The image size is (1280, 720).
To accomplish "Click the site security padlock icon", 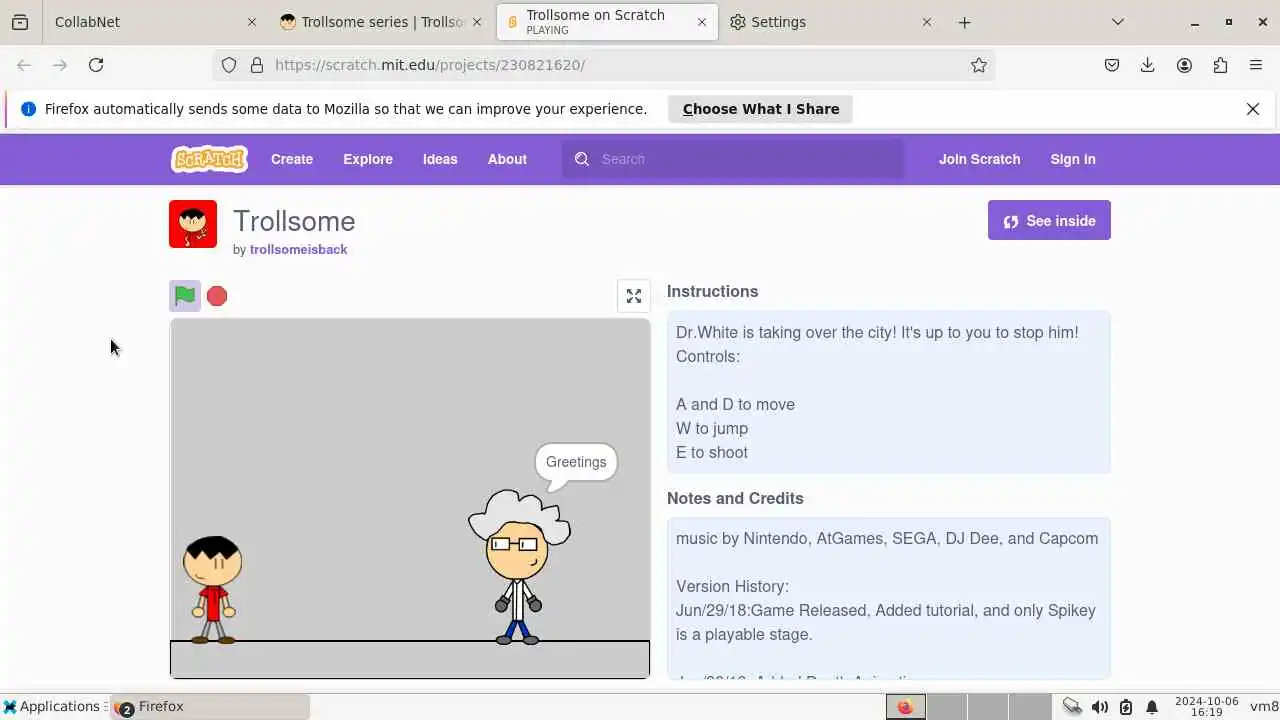I will point(257,65).
